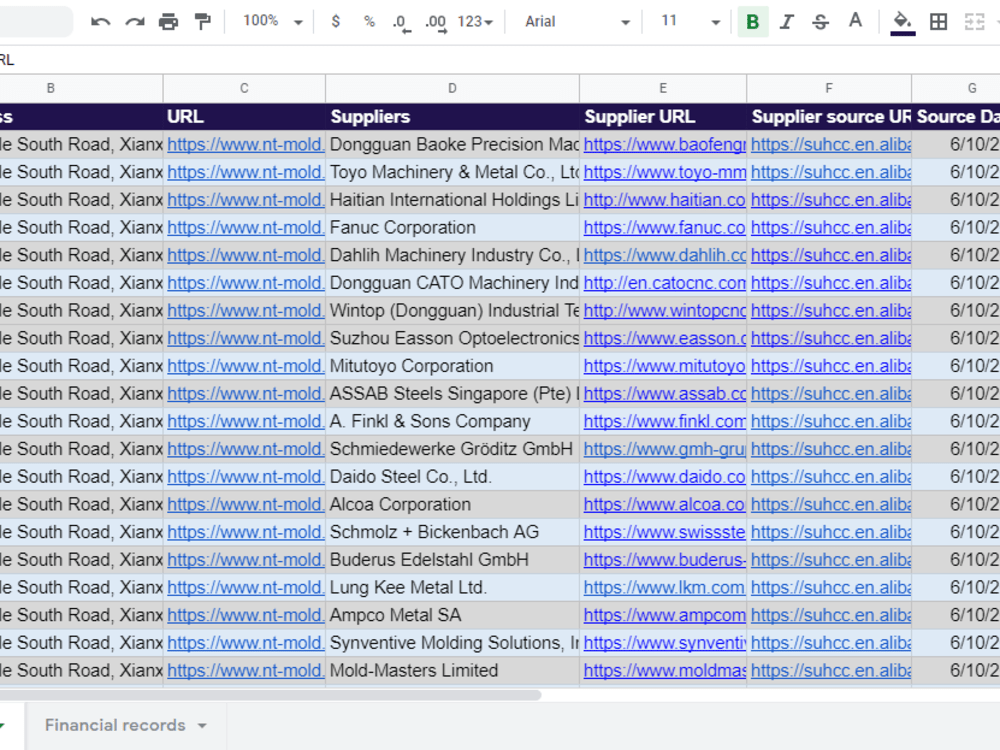The width and height of the screenshot is (1000, 750).
Task: Open the moldmasters supplier URL link
Action: click(x=664, y=671)
